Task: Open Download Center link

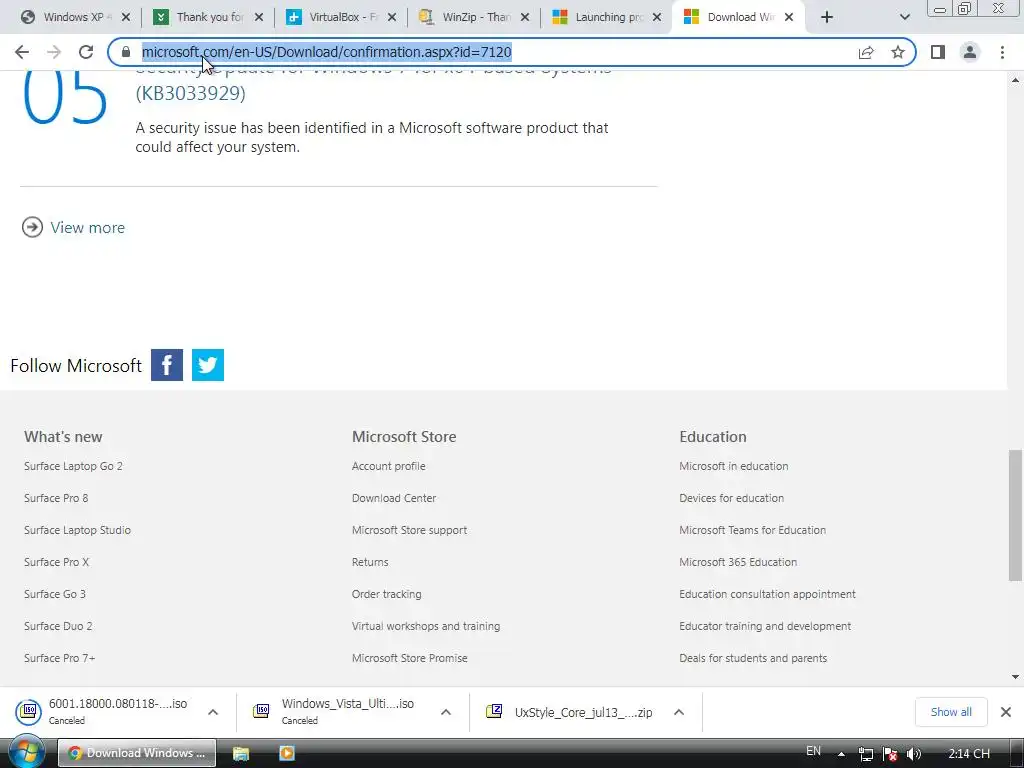Action: pos(394,498)
